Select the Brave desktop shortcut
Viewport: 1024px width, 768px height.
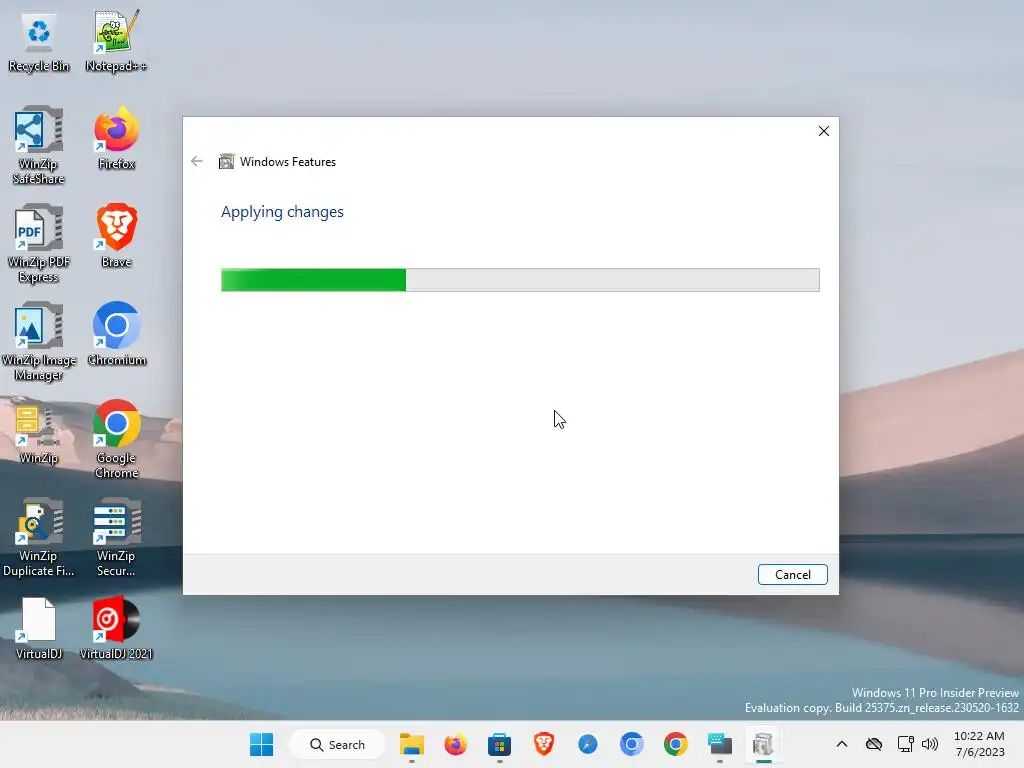[x=116, y=236]
